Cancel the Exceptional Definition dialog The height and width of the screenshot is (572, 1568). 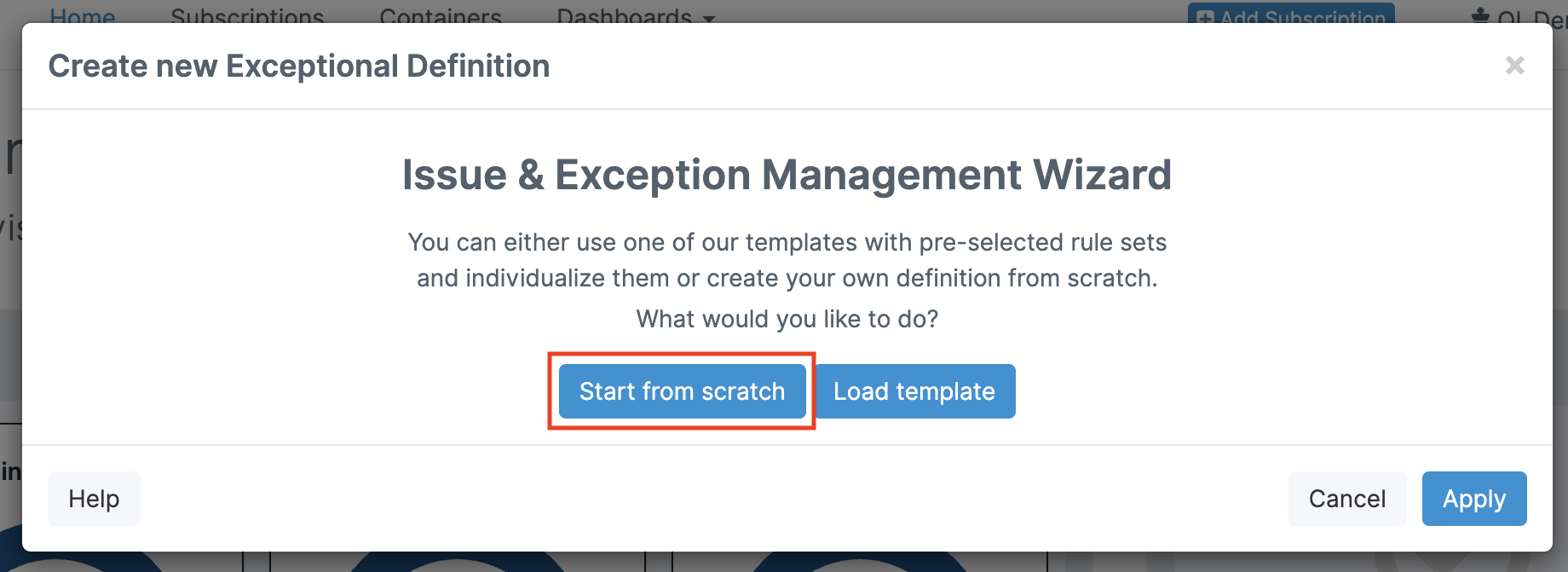[1347, 499]
